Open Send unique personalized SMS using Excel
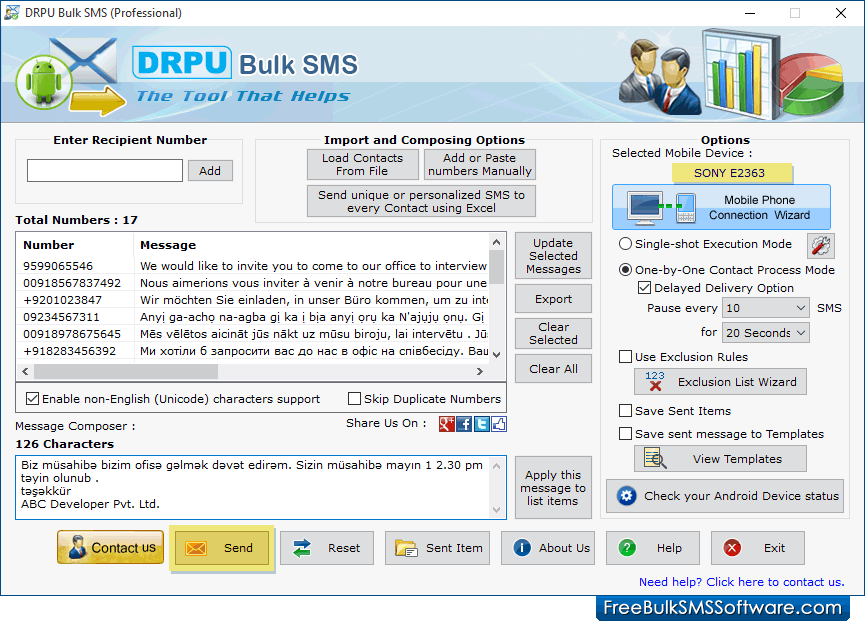 [421, 201]
